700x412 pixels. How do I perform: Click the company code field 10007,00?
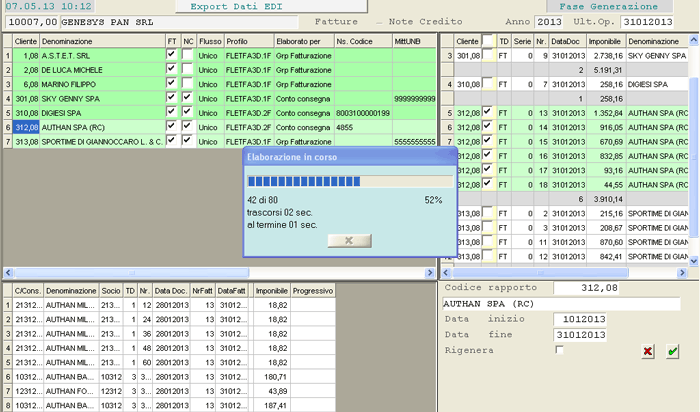(32, 22)
